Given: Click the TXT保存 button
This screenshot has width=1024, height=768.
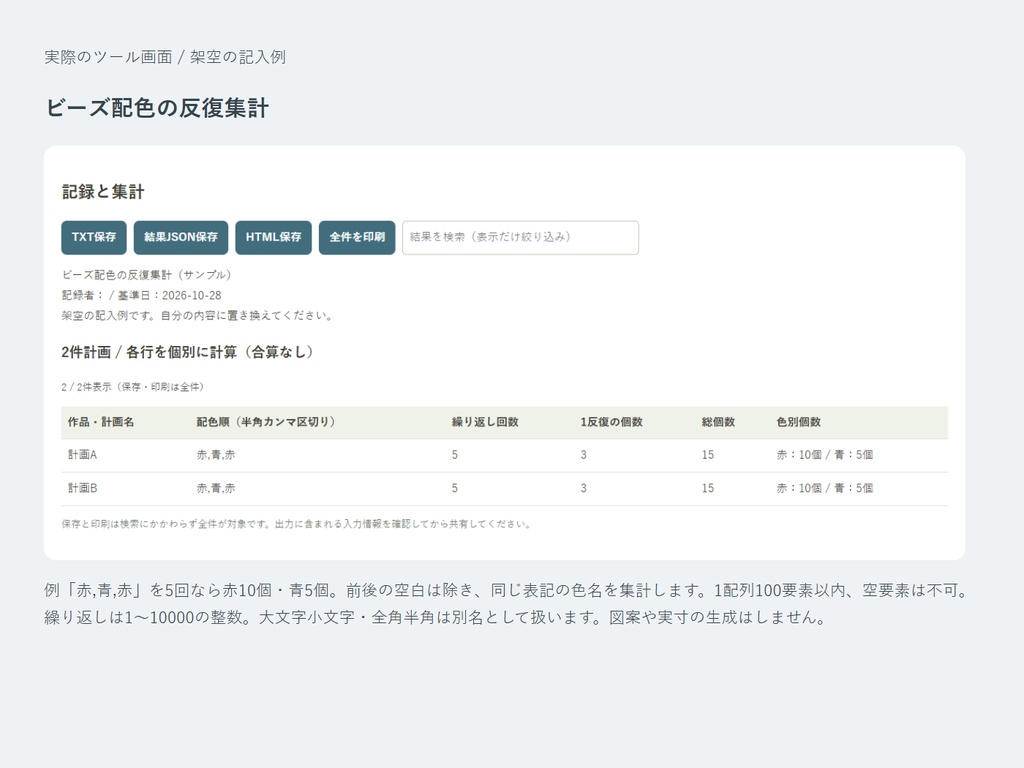Looking at the screenshot, I should tap(94, 237).
